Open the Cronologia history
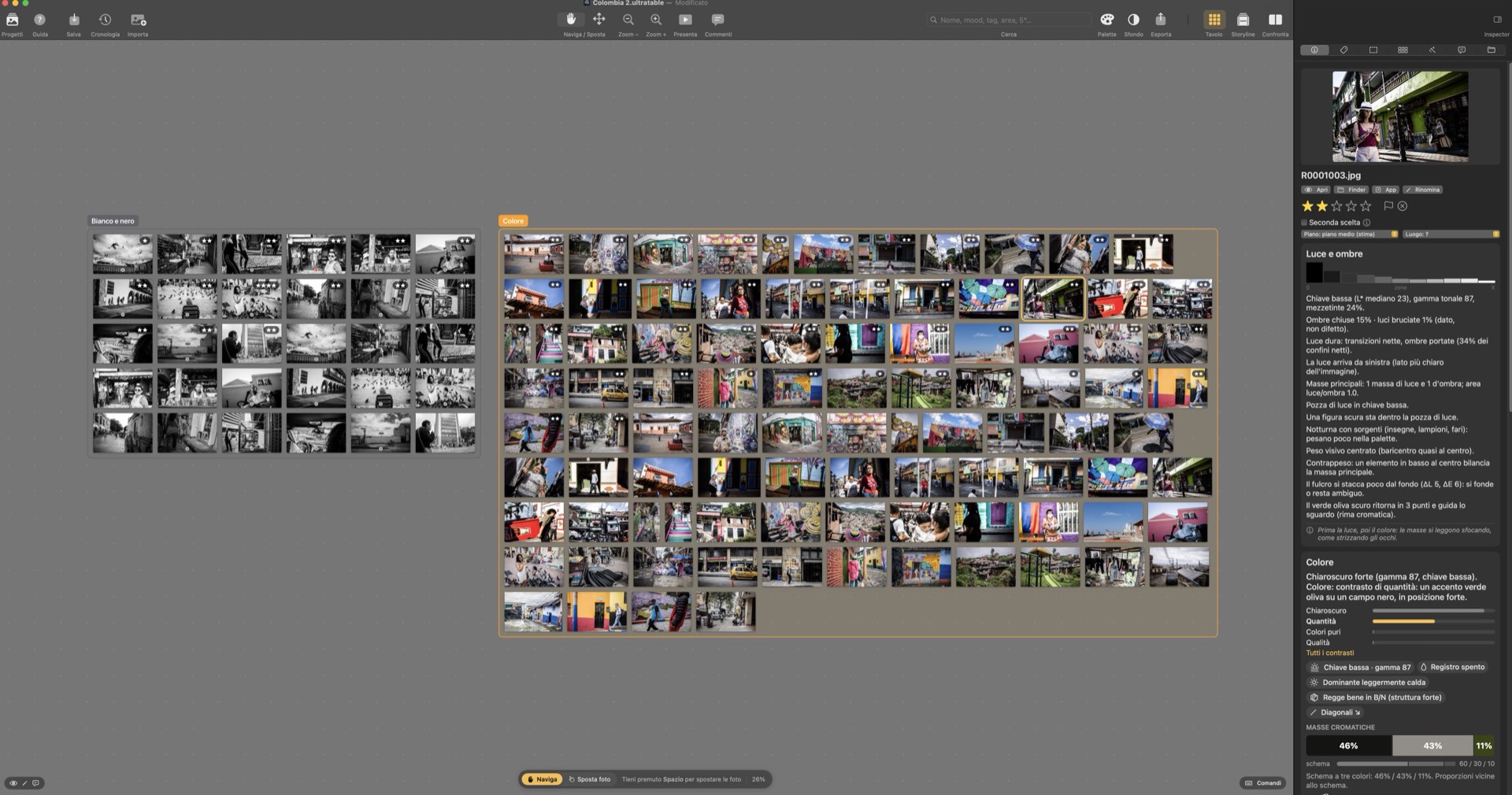The width and height of the screenshot is (1512, 795). click(x=105, y=20)
